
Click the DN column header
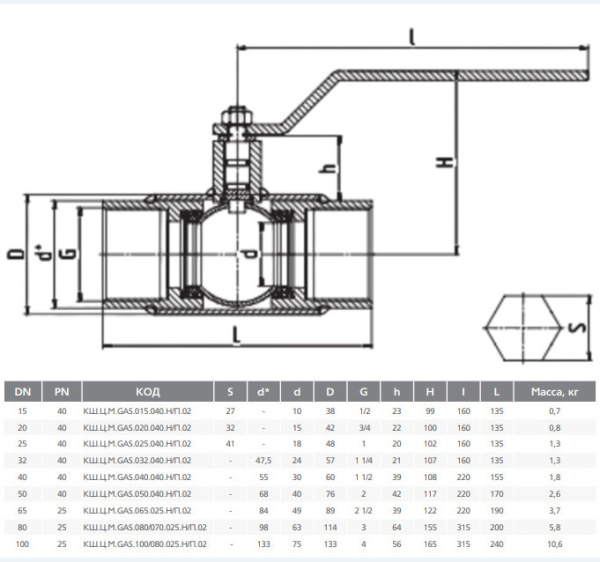[22, 391]
